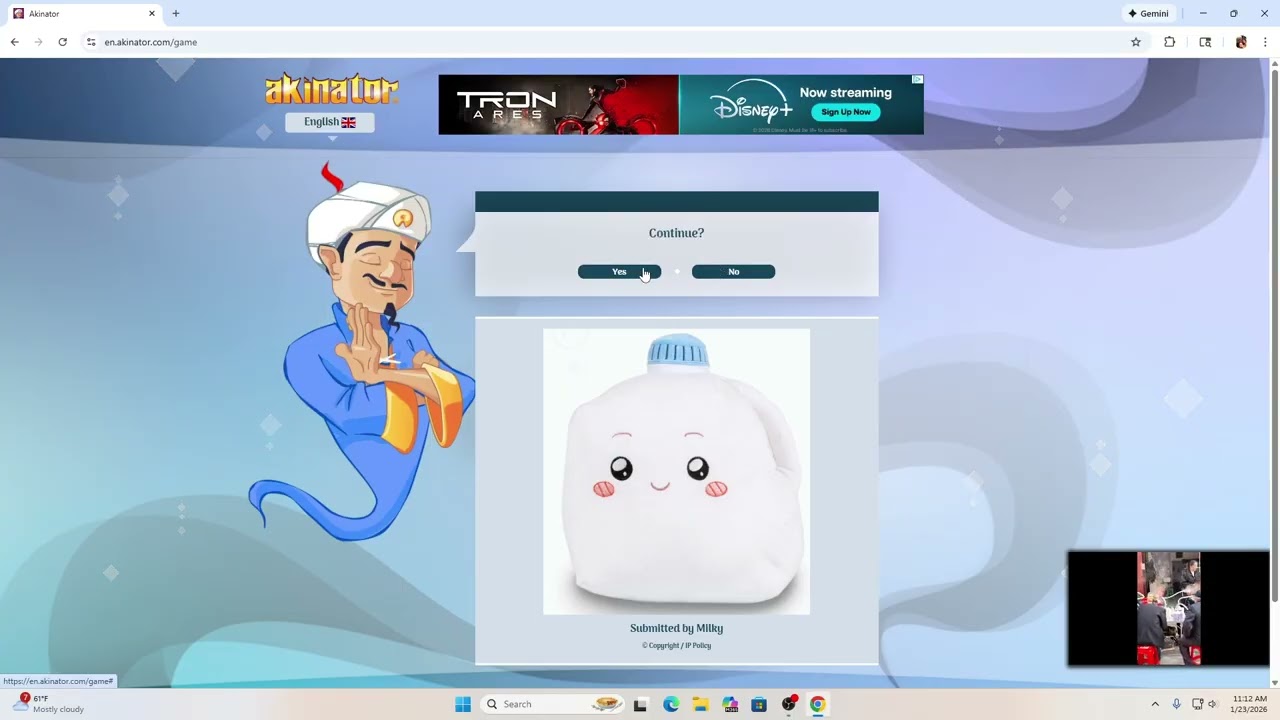Click the microphone tray icon
The image size is (1280, 720).
(1176, 704)
